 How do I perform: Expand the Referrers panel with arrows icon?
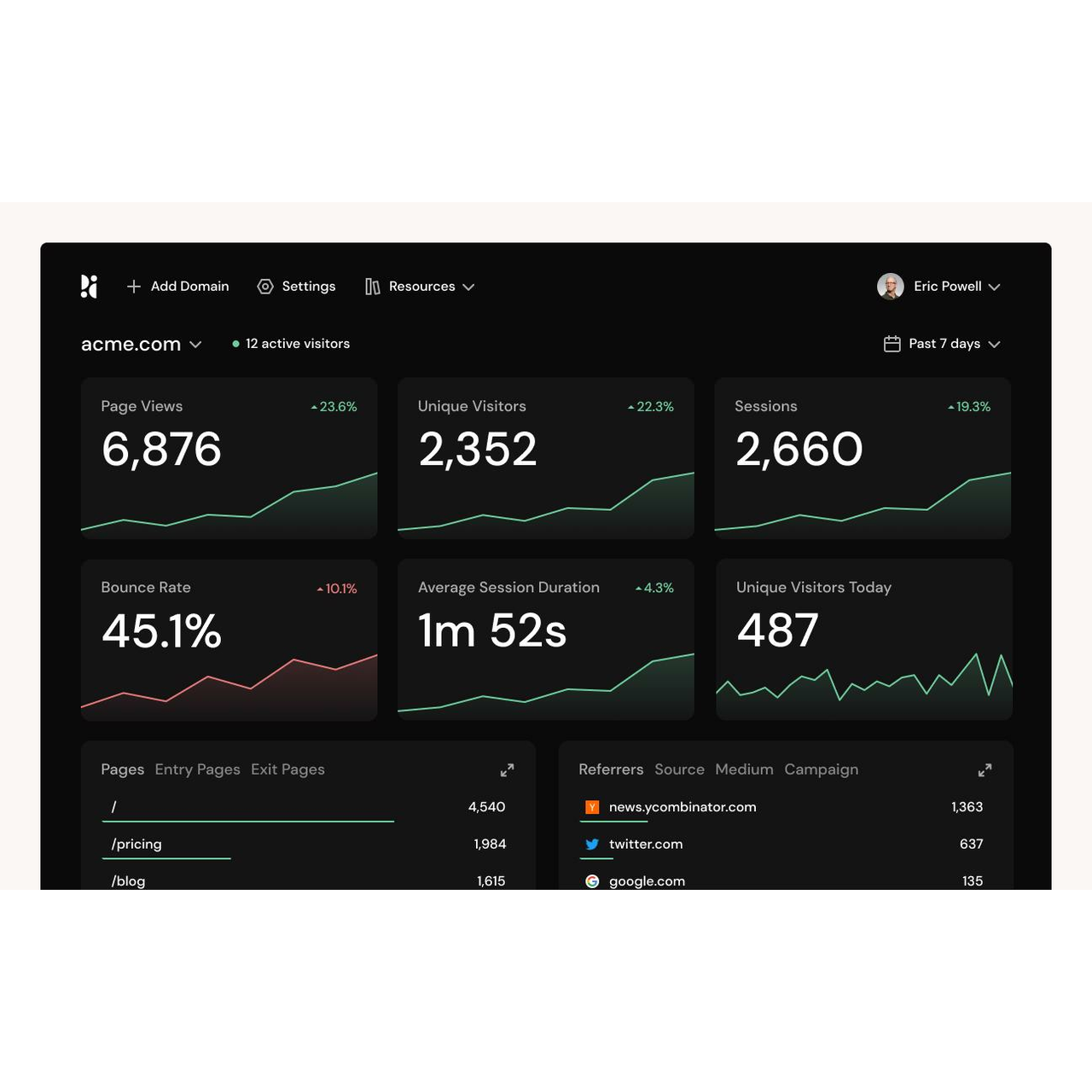985,770
